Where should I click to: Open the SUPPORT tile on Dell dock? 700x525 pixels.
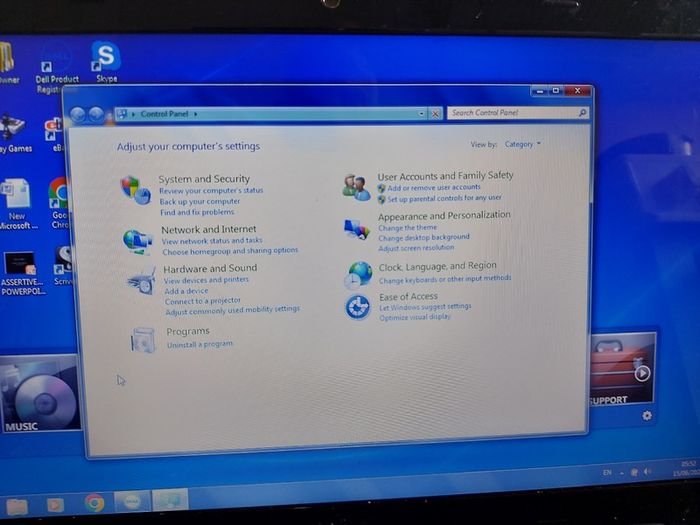[623, 369]
